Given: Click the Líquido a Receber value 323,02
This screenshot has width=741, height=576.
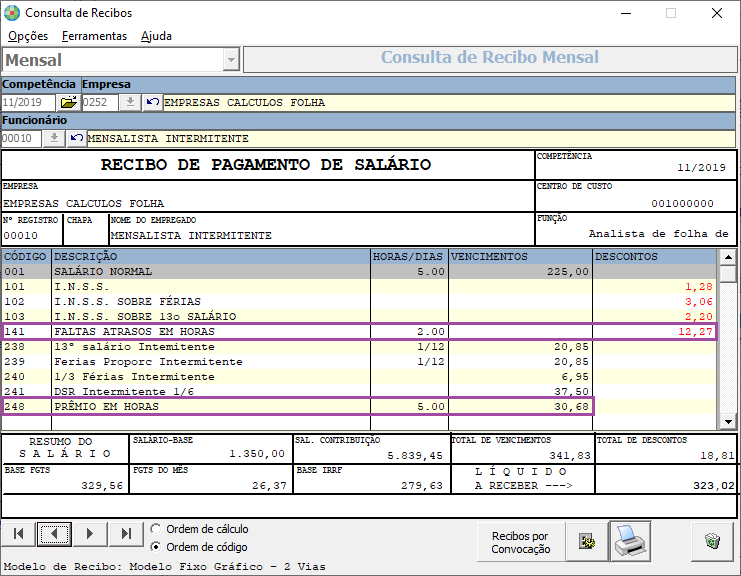Looking at the screenshot, I should pos(714,486).
